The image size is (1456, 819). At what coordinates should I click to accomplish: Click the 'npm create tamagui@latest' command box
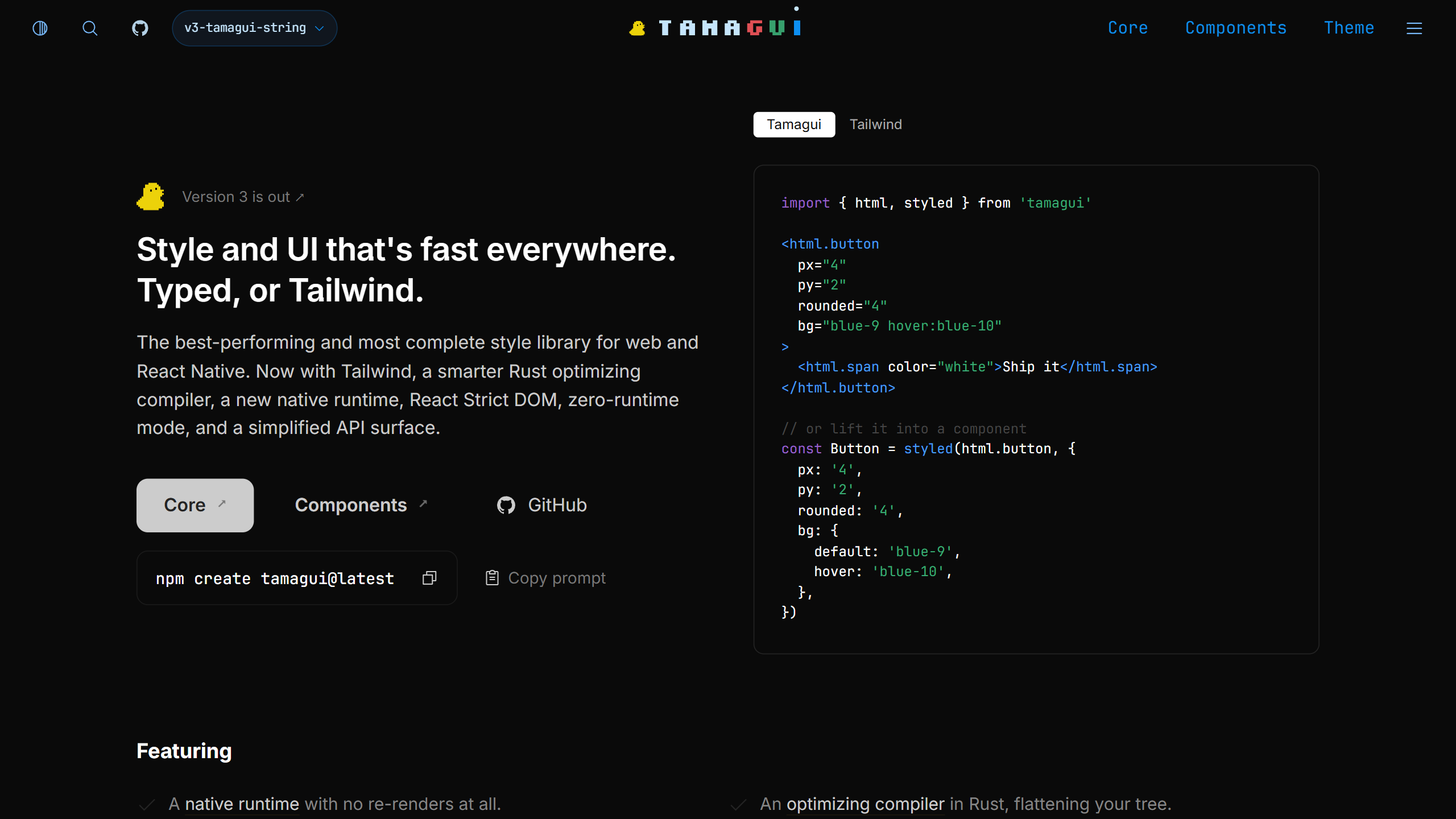point(297,578)
